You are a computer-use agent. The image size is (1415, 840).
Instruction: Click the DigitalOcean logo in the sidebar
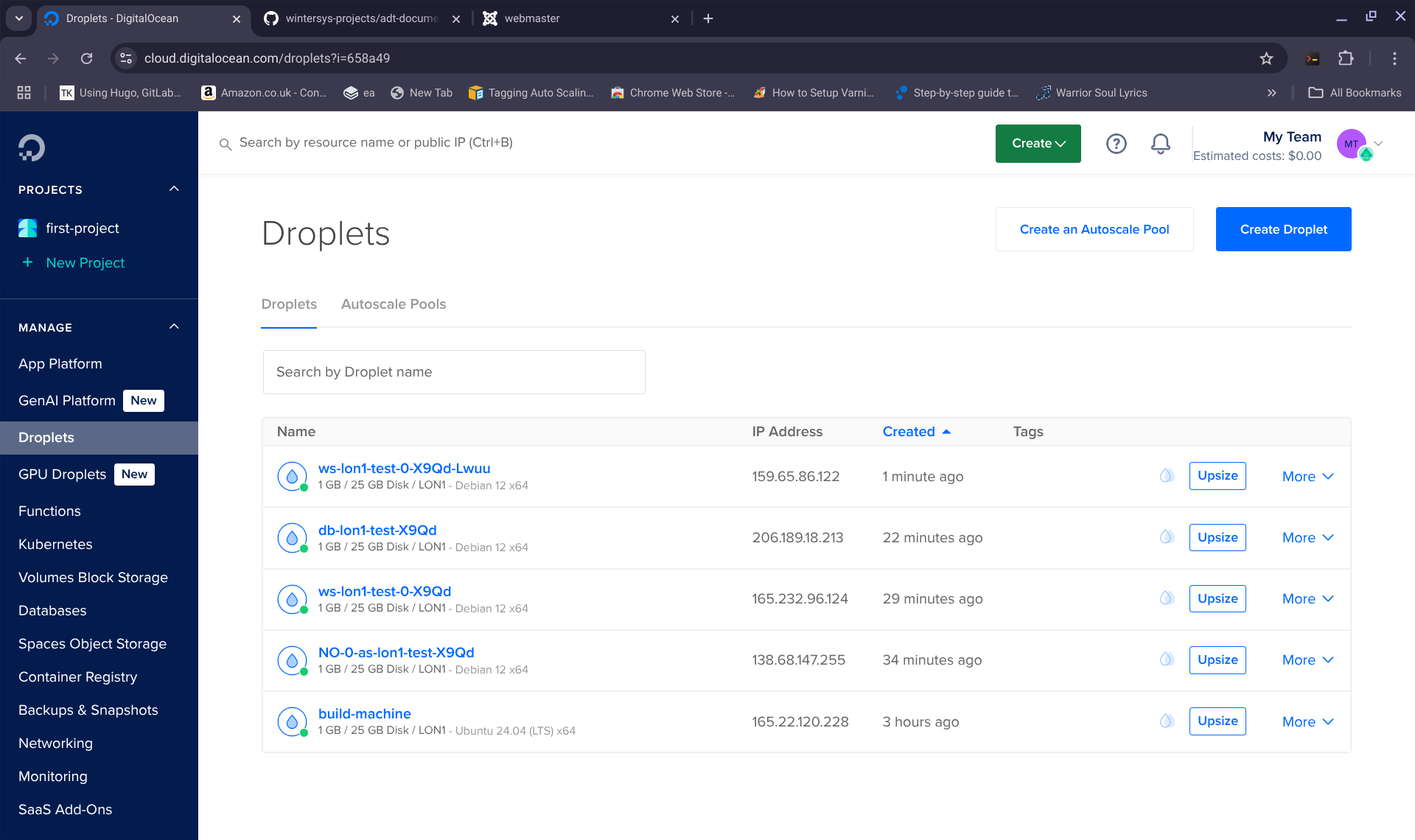(32, 147)
